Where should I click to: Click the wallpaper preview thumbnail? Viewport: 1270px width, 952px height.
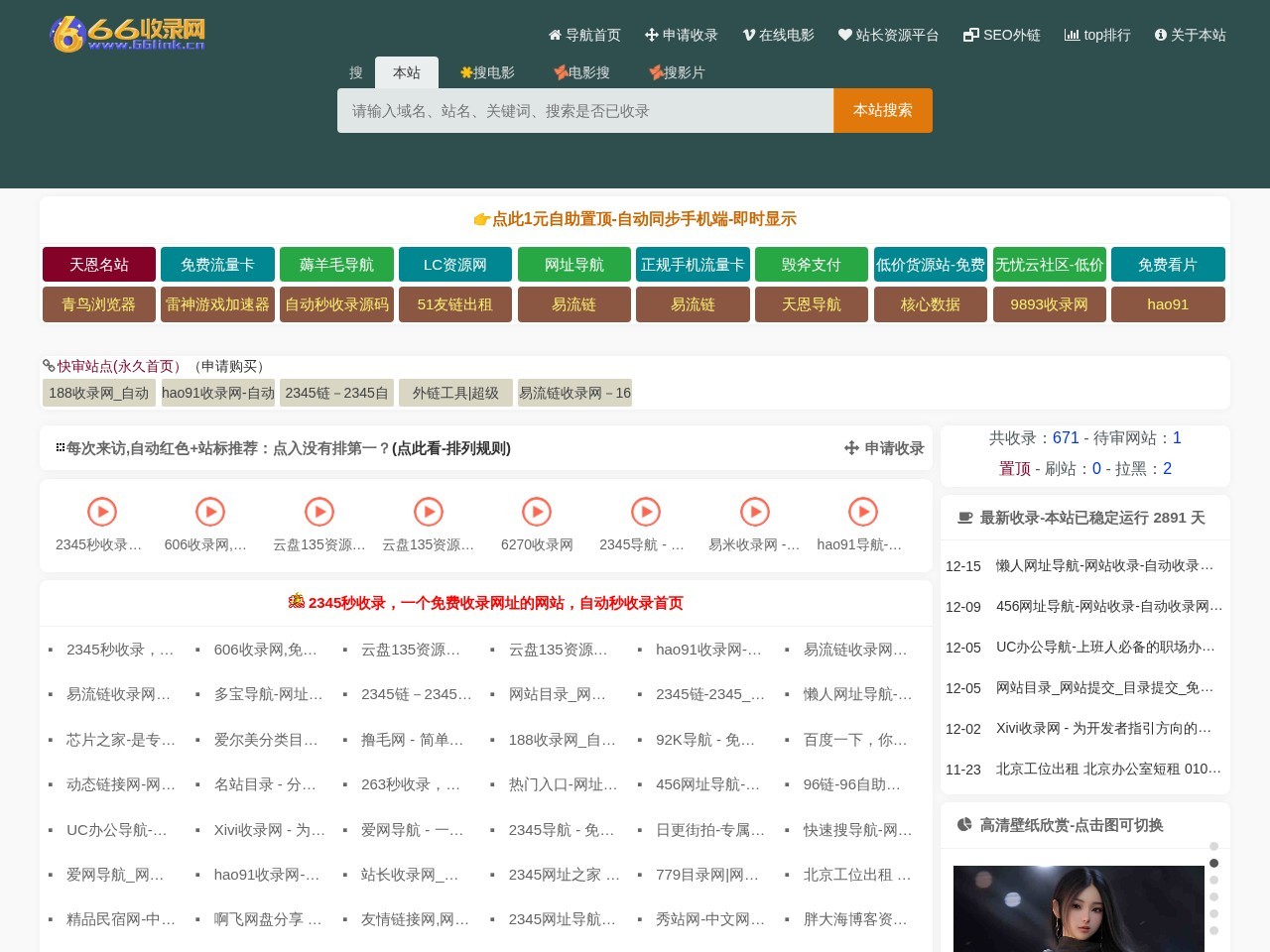[x=1079, y=907]
